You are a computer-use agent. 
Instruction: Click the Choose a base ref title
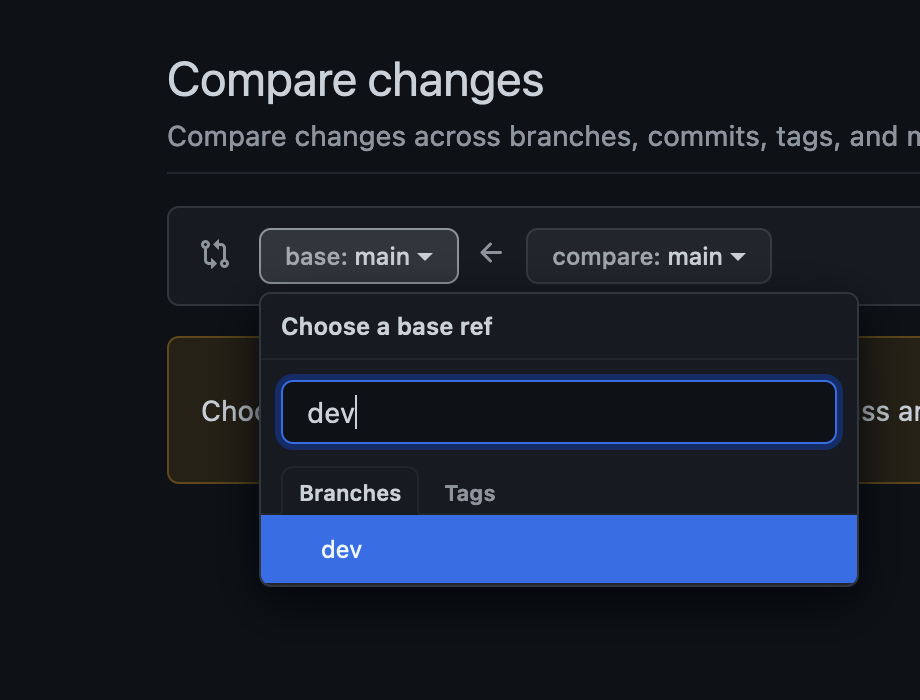(x=387, y=327)
